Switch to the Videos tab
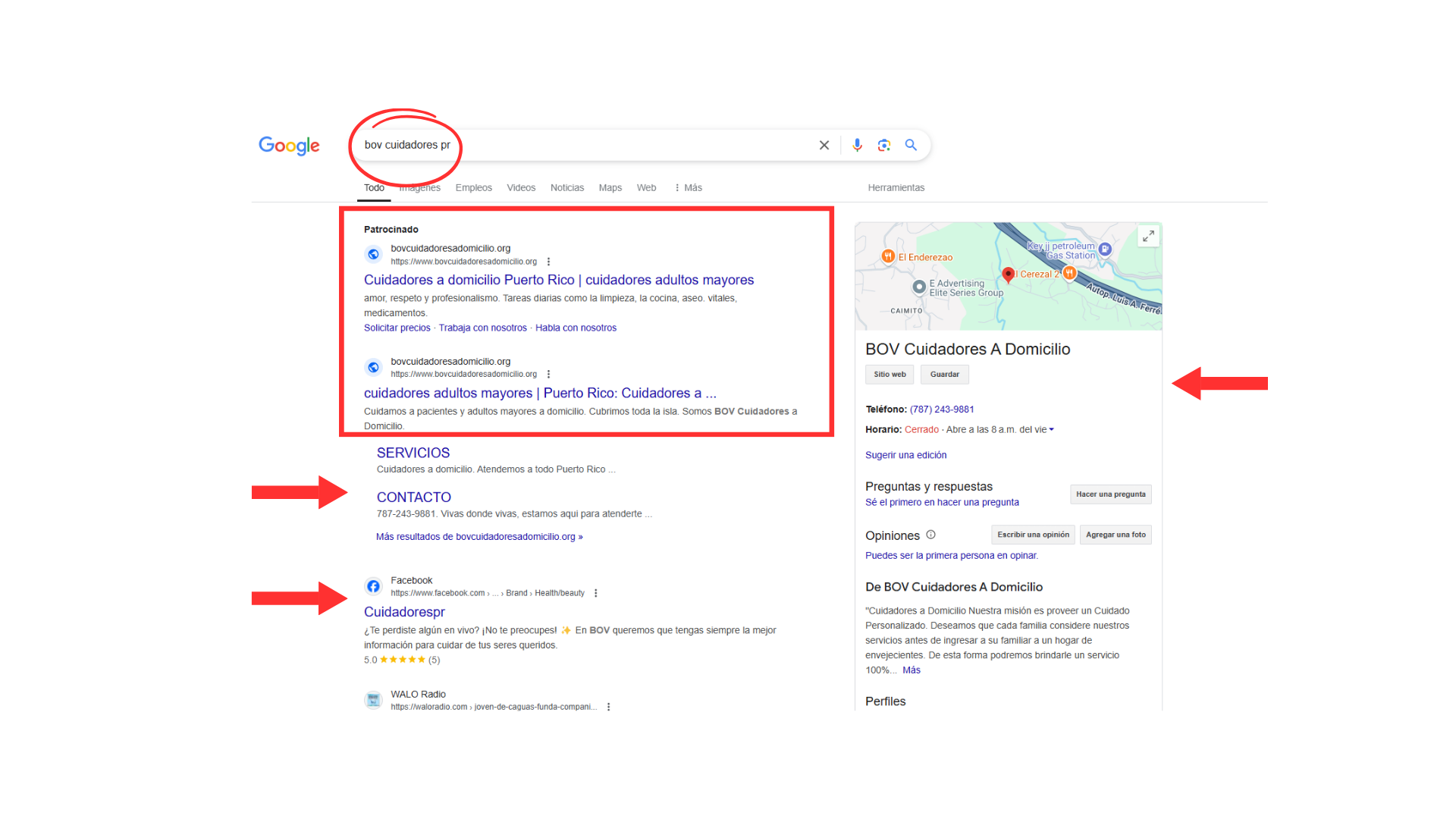This screenshot has width=1456, height=819. coord(521,187)
